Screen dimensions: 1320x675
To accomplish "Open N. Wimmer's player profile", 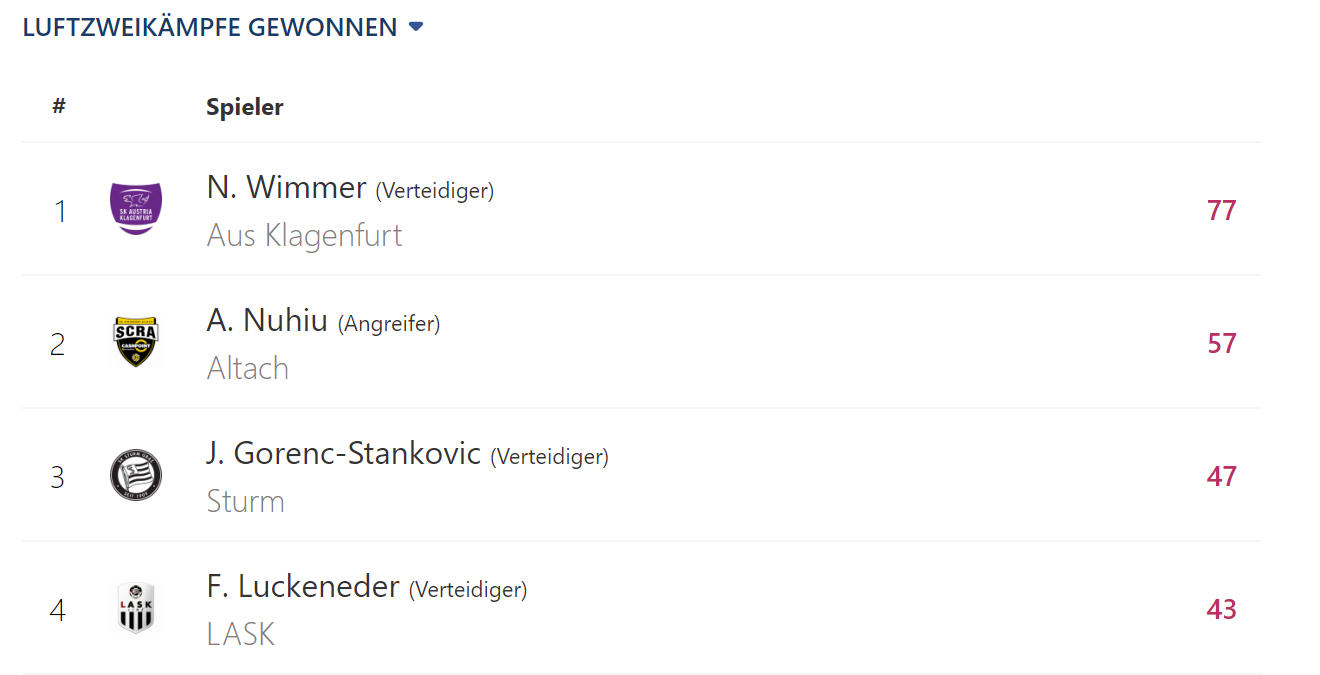I will click(287, 187).
